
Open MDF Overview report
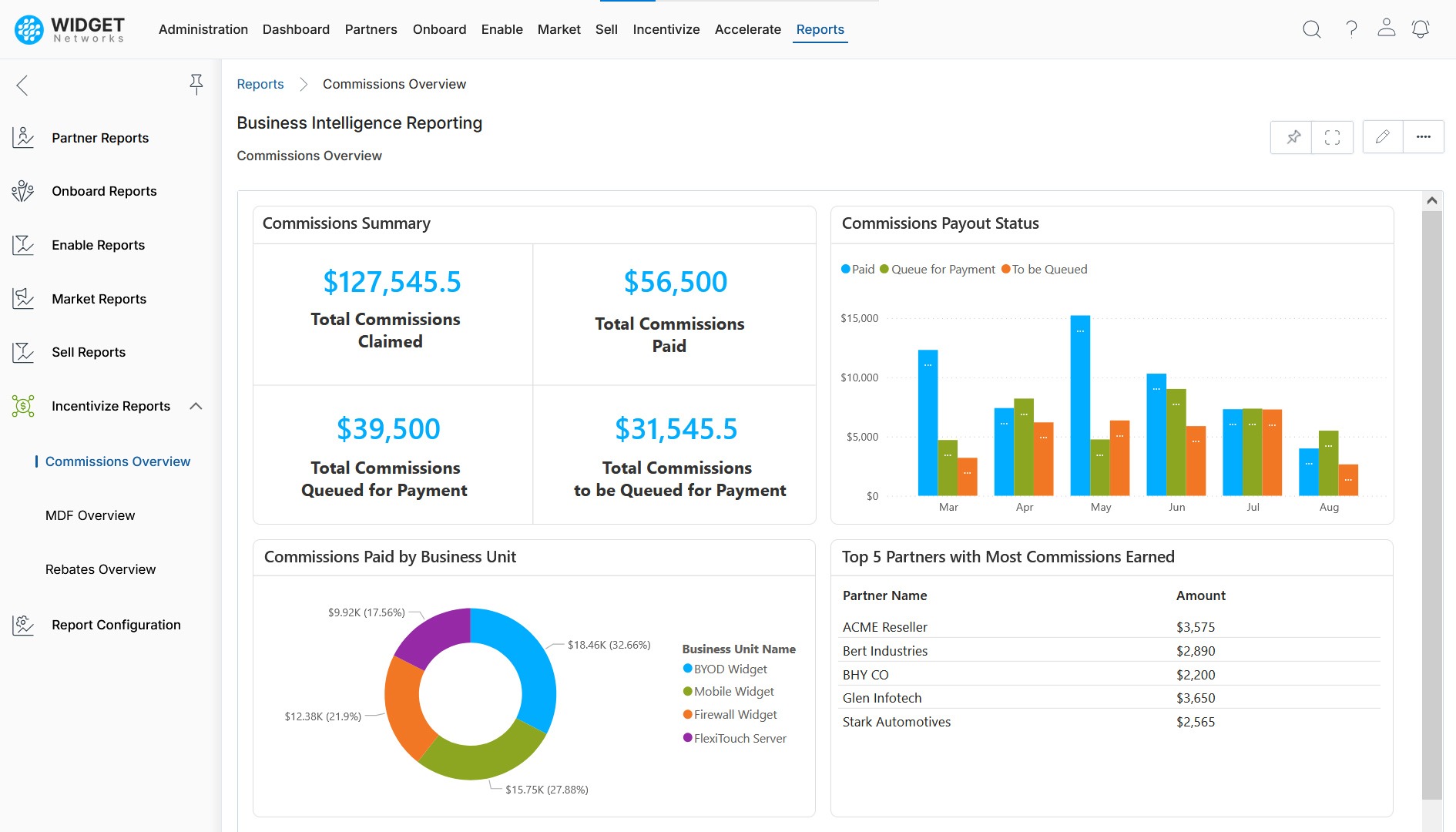pos(90,515)
